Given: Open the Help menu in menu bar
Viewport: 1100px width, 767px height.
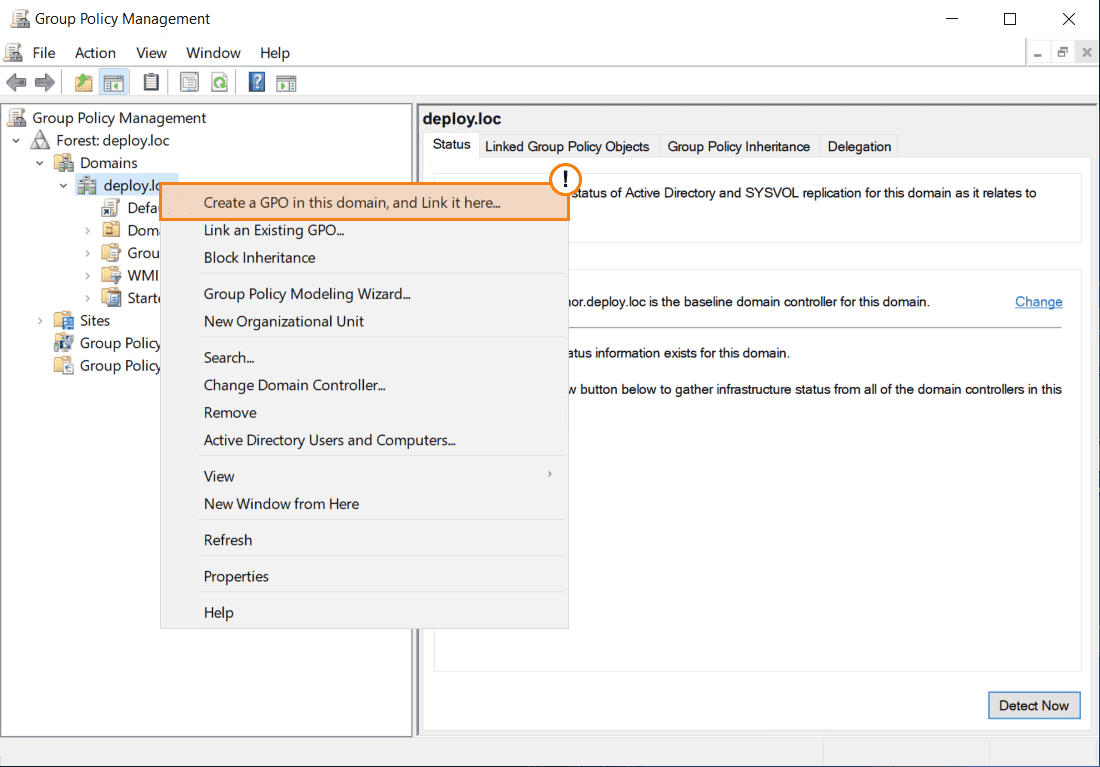Looking at the screenshot, I should tap(275, 53).
